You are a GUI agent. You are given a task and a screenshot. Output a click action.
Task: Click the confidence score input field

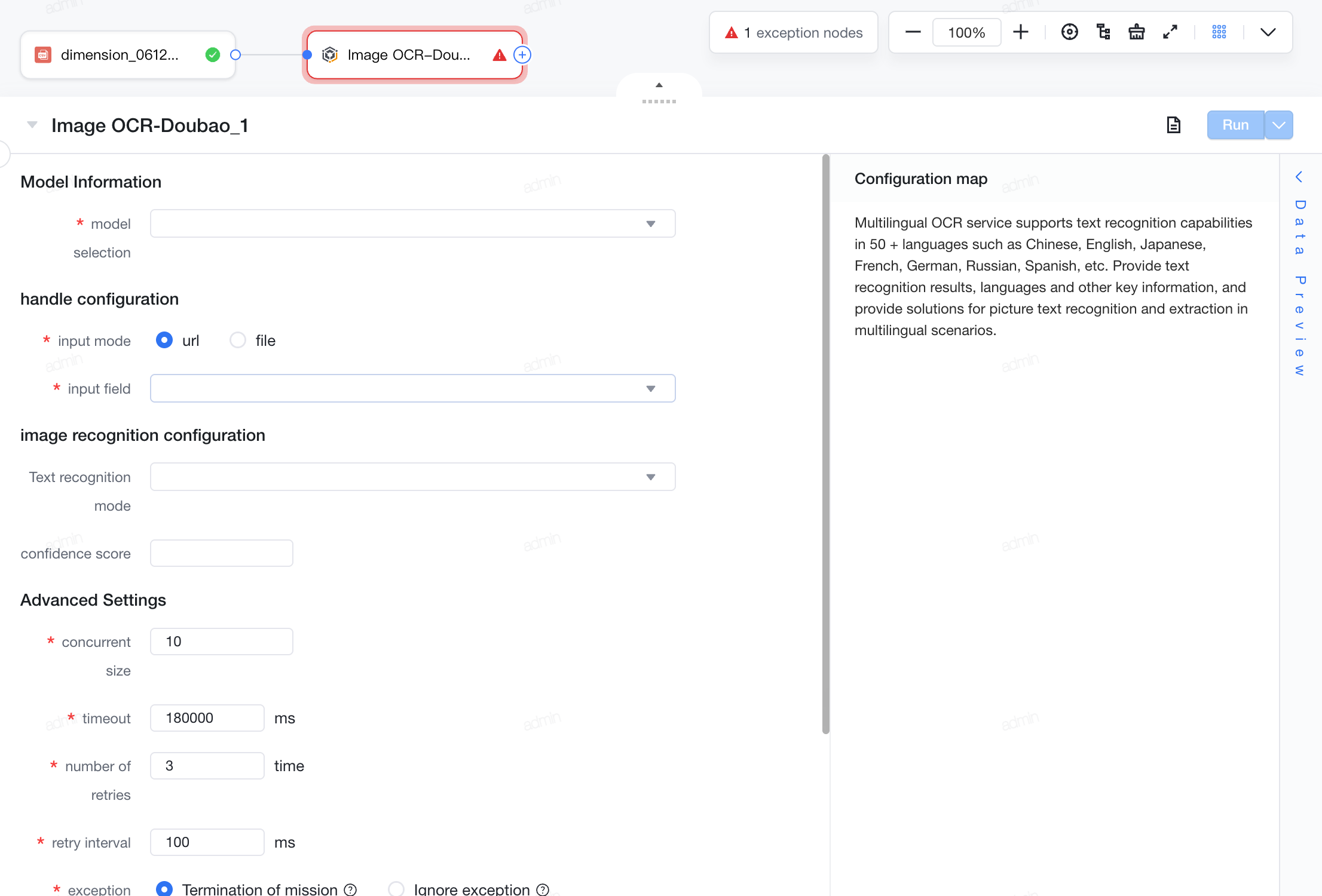tap(221, 553)
